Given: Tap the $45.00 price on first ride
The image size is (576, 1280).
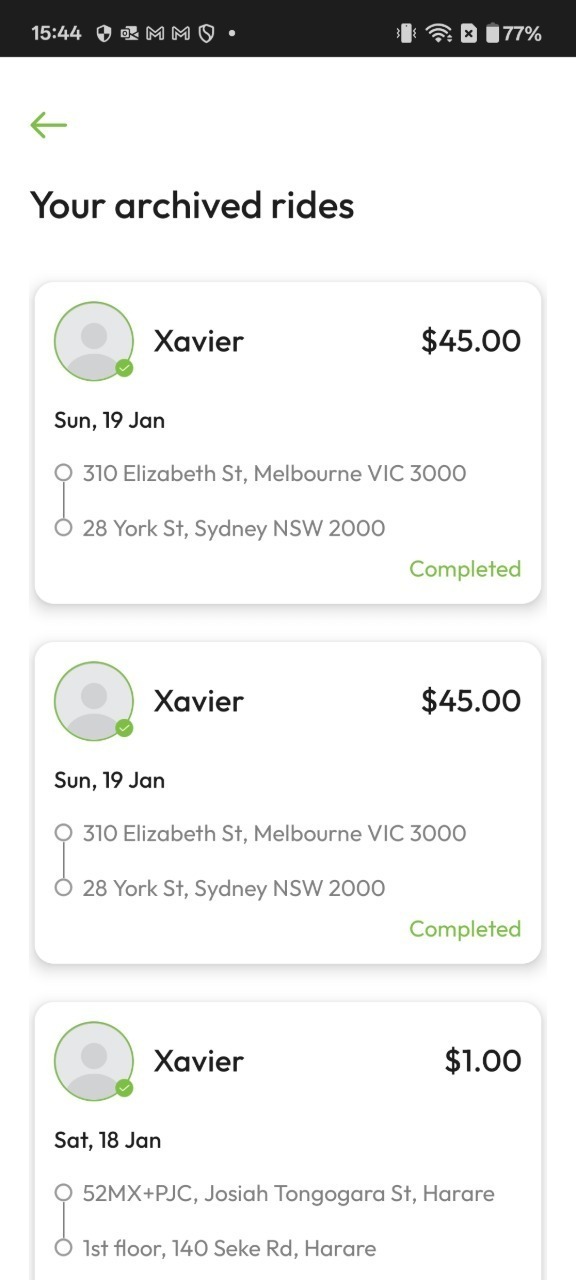Looking at the screenshot, I should click(x=471, y=341).
